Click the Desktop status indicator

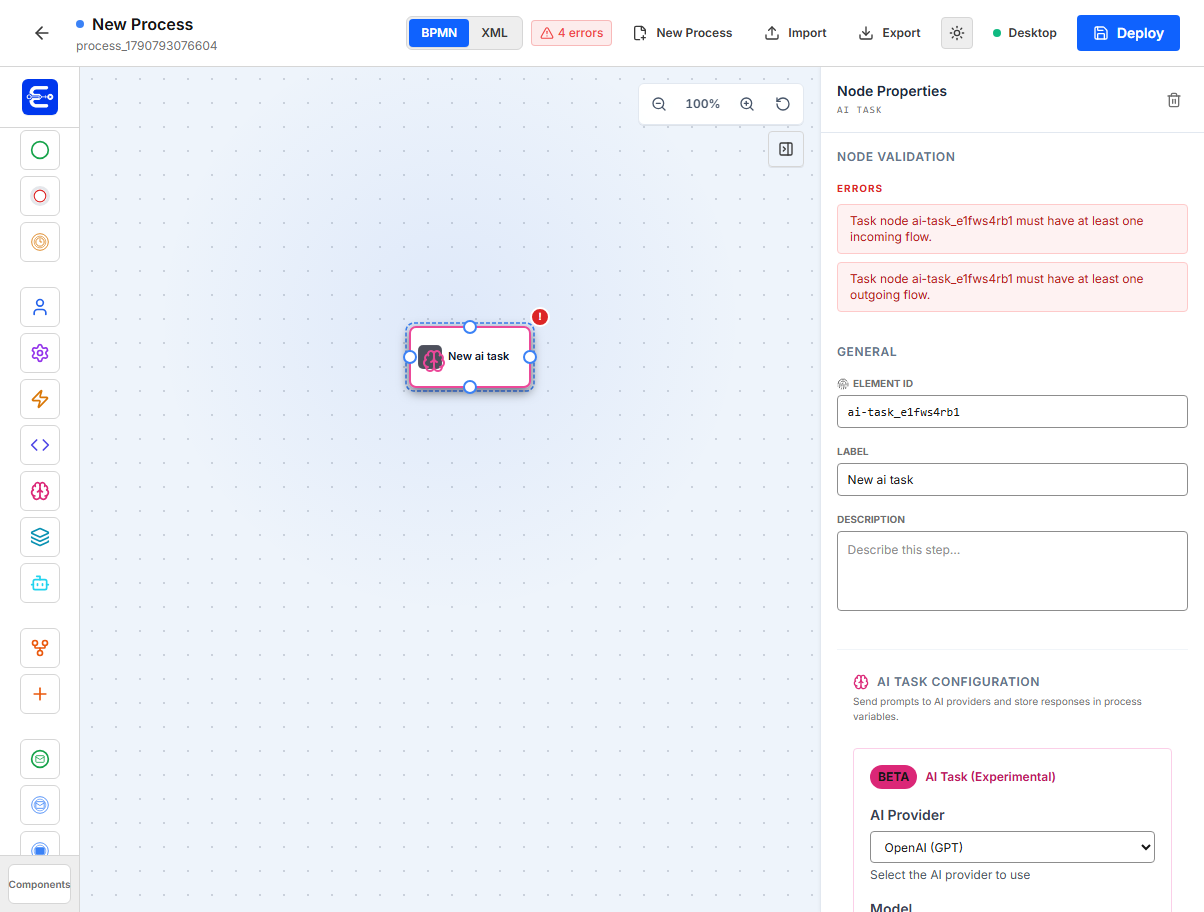click(1025, 33)
